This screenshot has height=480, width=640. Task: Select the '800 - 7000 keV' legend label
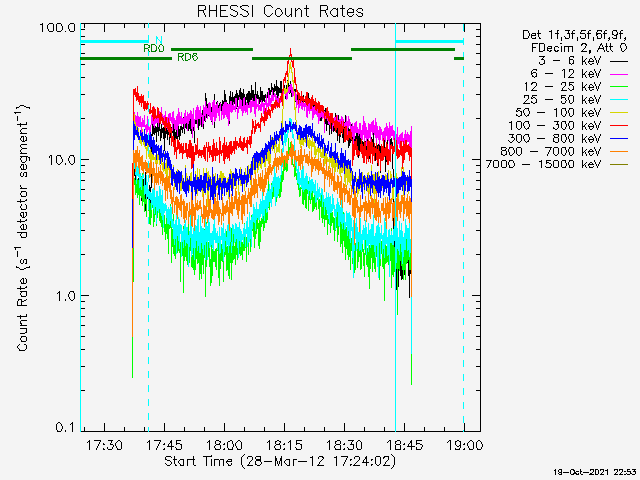[551, 151]
